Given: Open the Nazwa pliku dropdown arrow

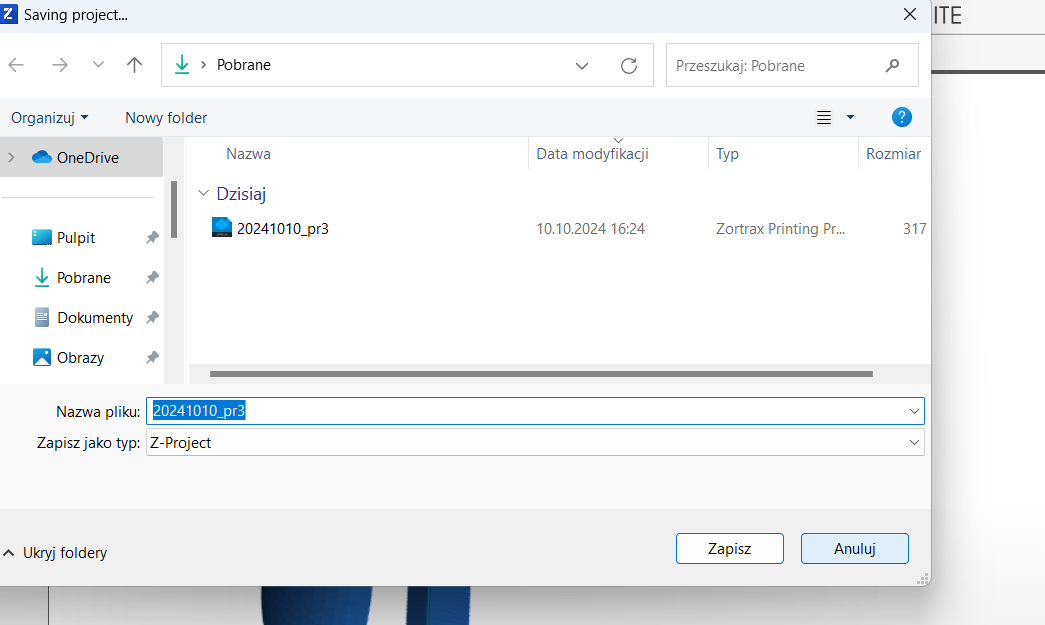Looking at the screenshot, I should click(914, 411).
